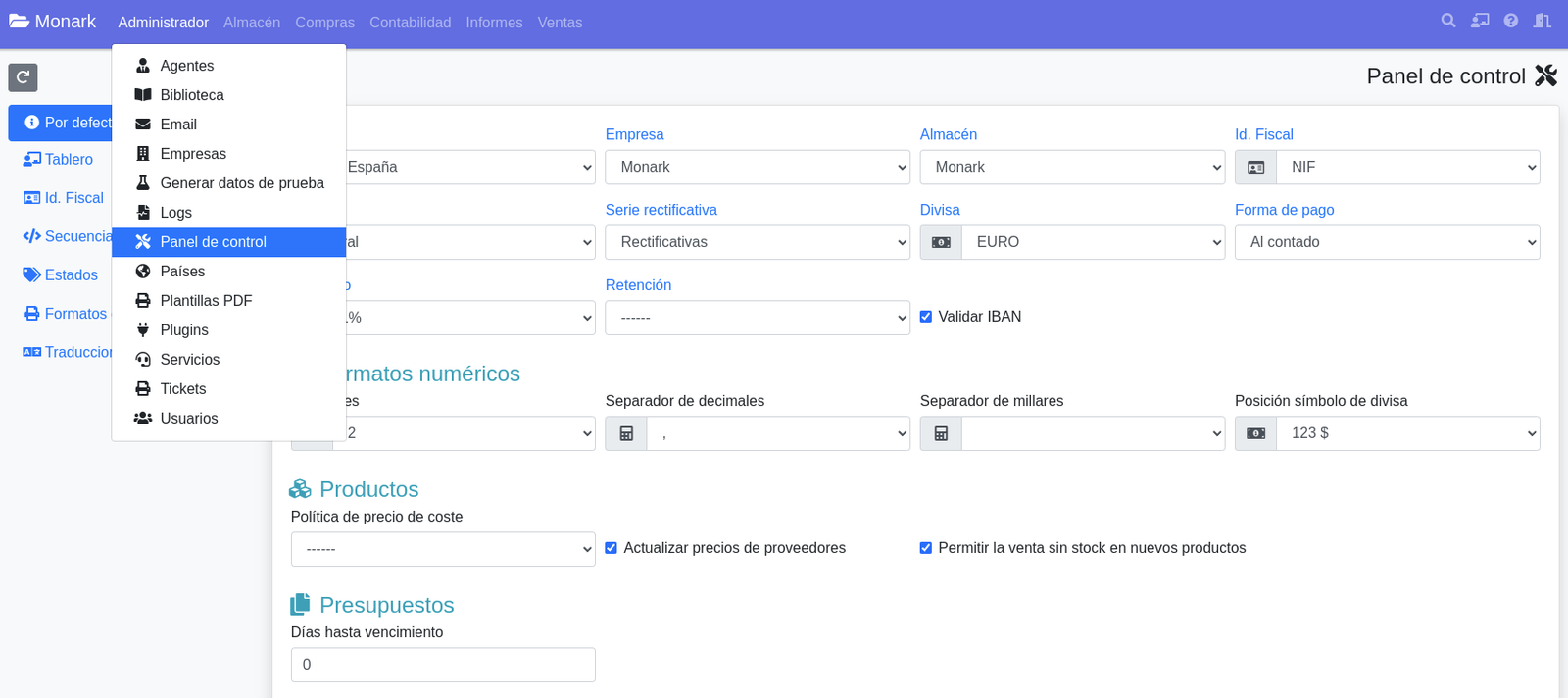The height and width of the screenshot is (698, 1568).
Task: Click the Plugins plug icon in menu
Action: coord(143,330)
